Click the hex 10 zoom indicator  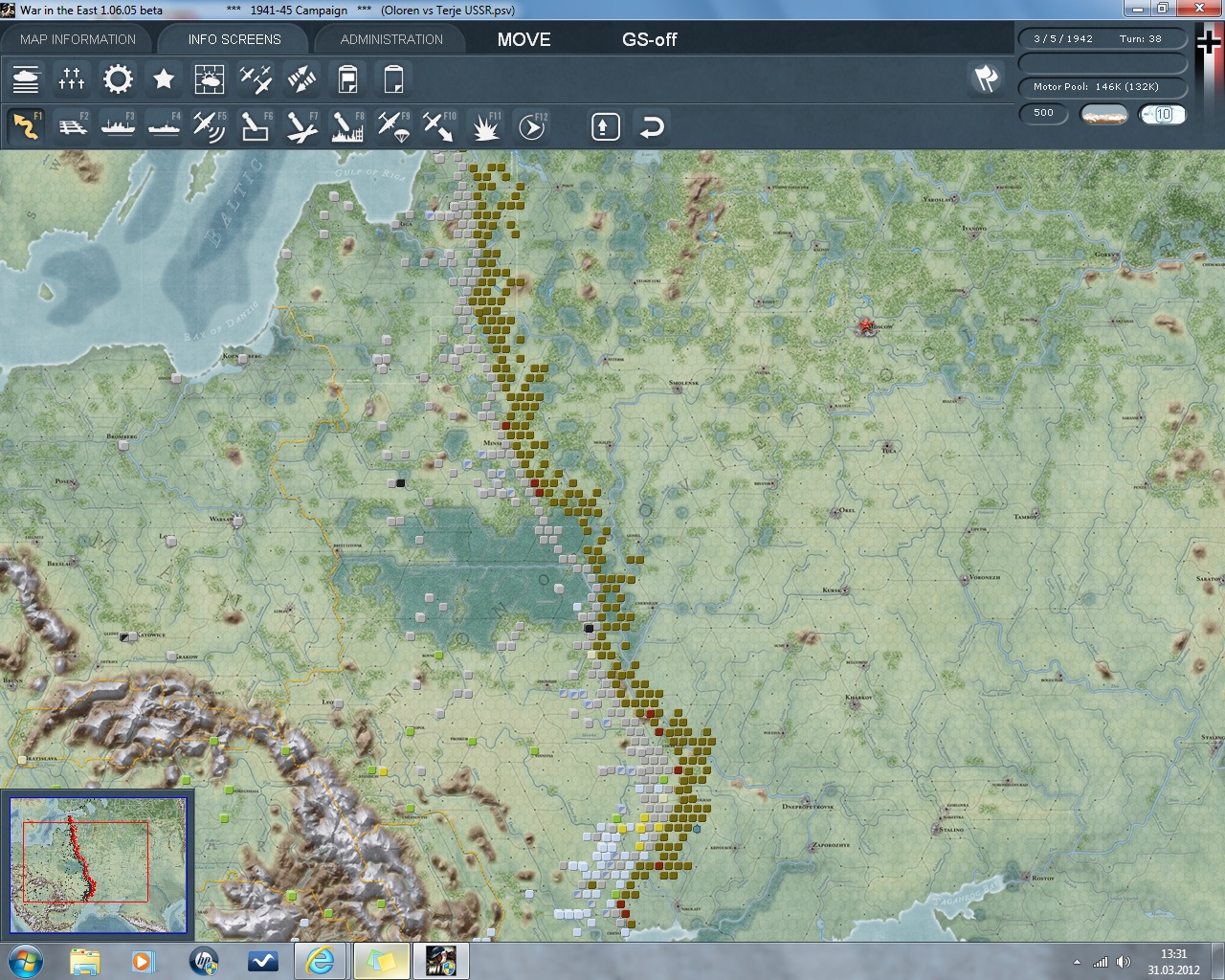click(1163, 114)
